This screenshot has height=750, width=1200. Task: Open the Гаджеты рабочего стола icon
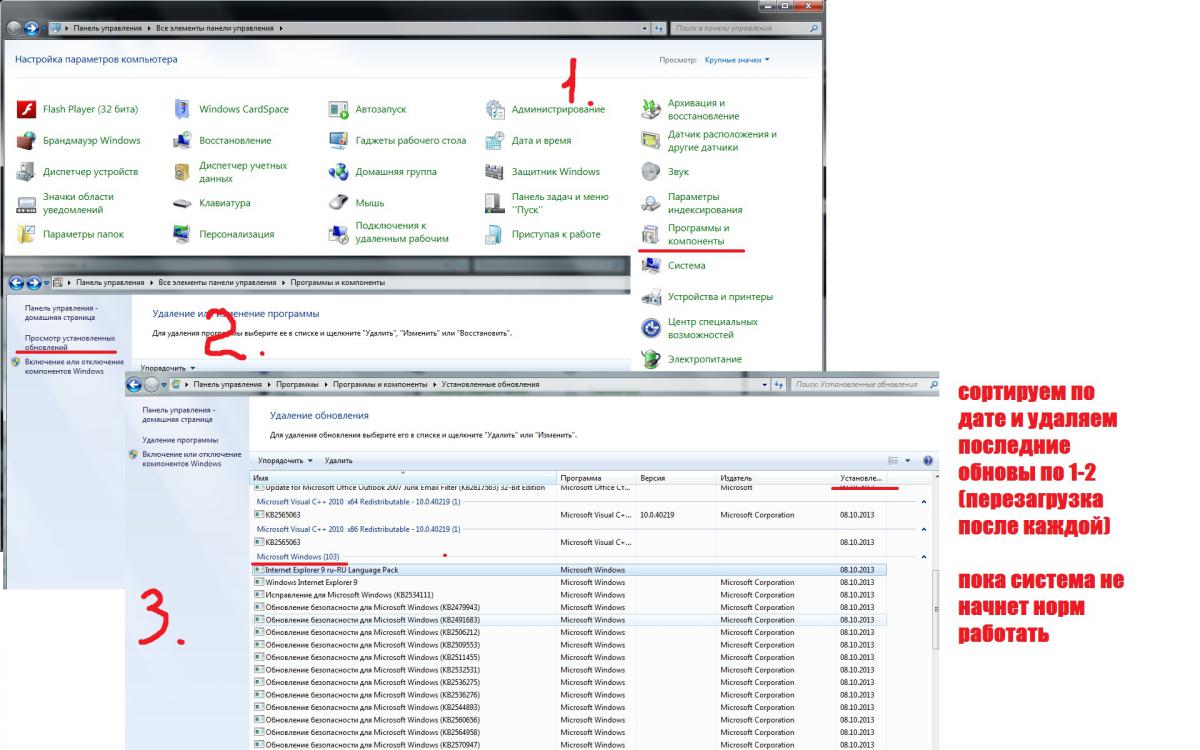[339, 140]
